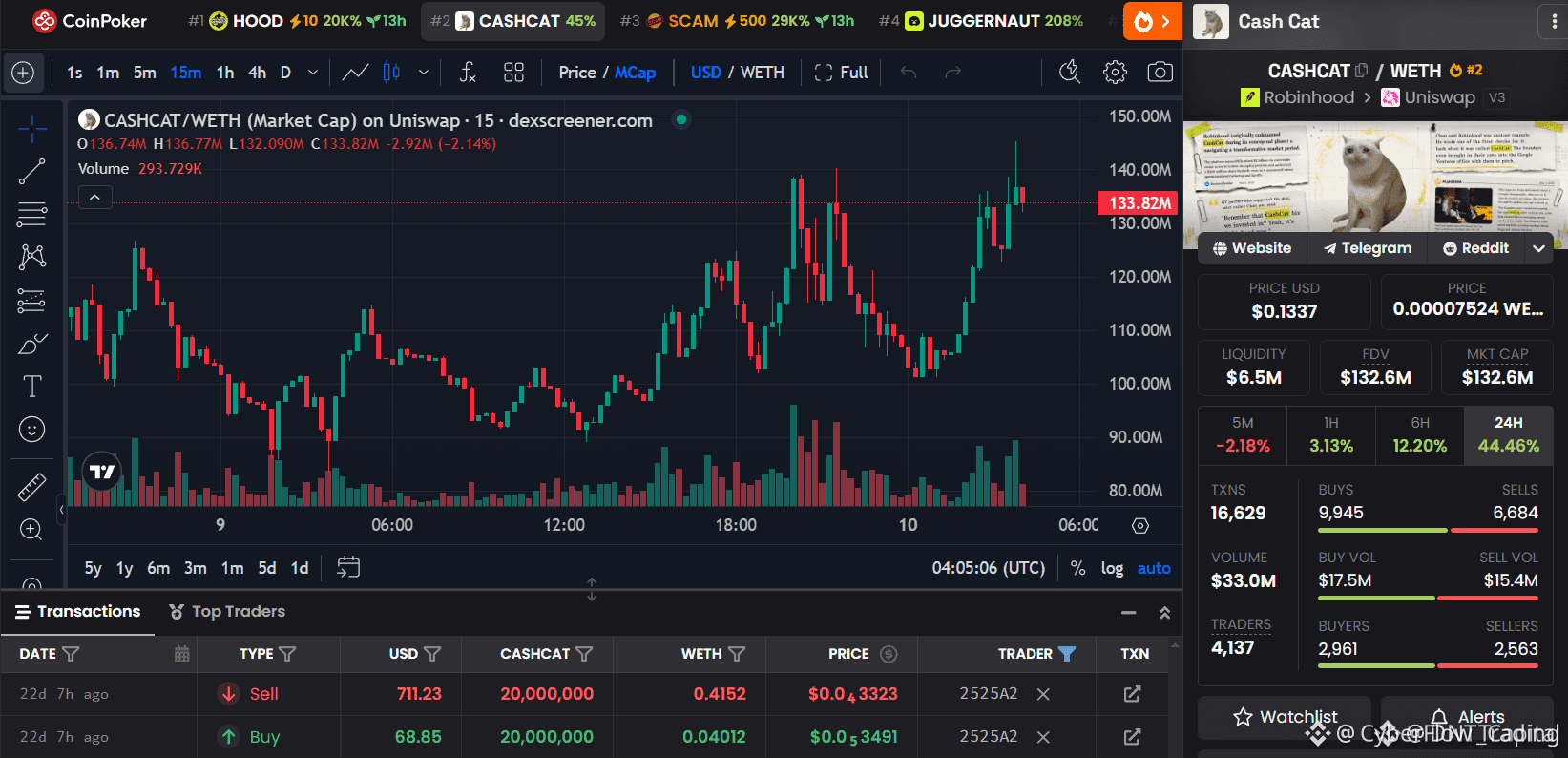Screen dimensions: 1568x758
Task: Add CASHCAT to Watchlist
Action: (x=1285, y=717)
